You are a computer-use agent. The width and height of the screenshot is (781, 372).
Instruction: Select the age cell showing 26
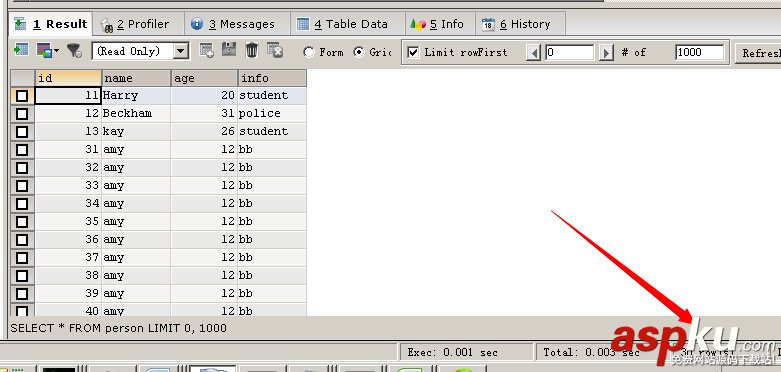coord(204,131)
